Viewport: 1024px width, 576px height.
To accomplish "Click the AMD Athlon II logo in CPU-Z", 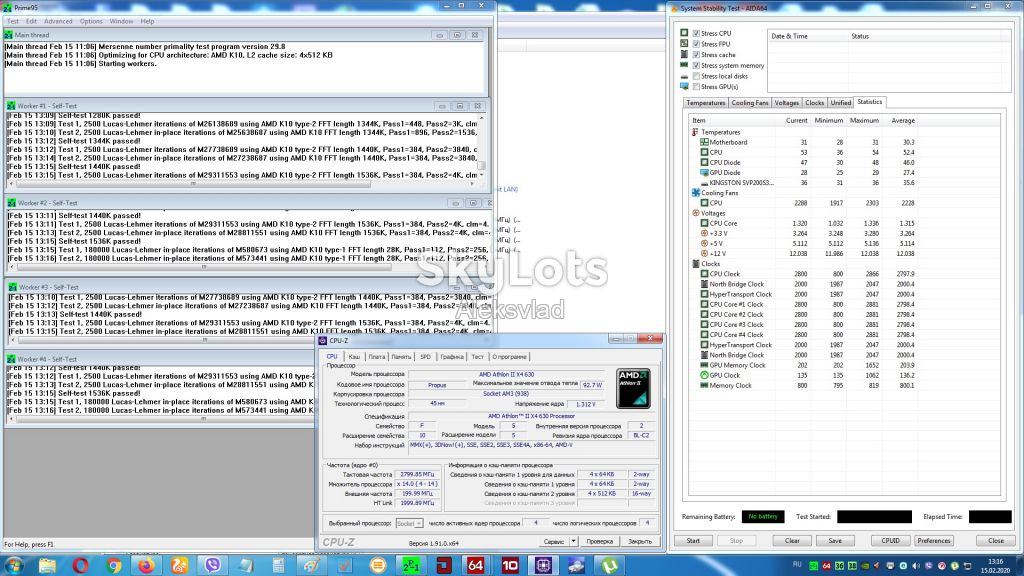I will click(x=633, y=389).
